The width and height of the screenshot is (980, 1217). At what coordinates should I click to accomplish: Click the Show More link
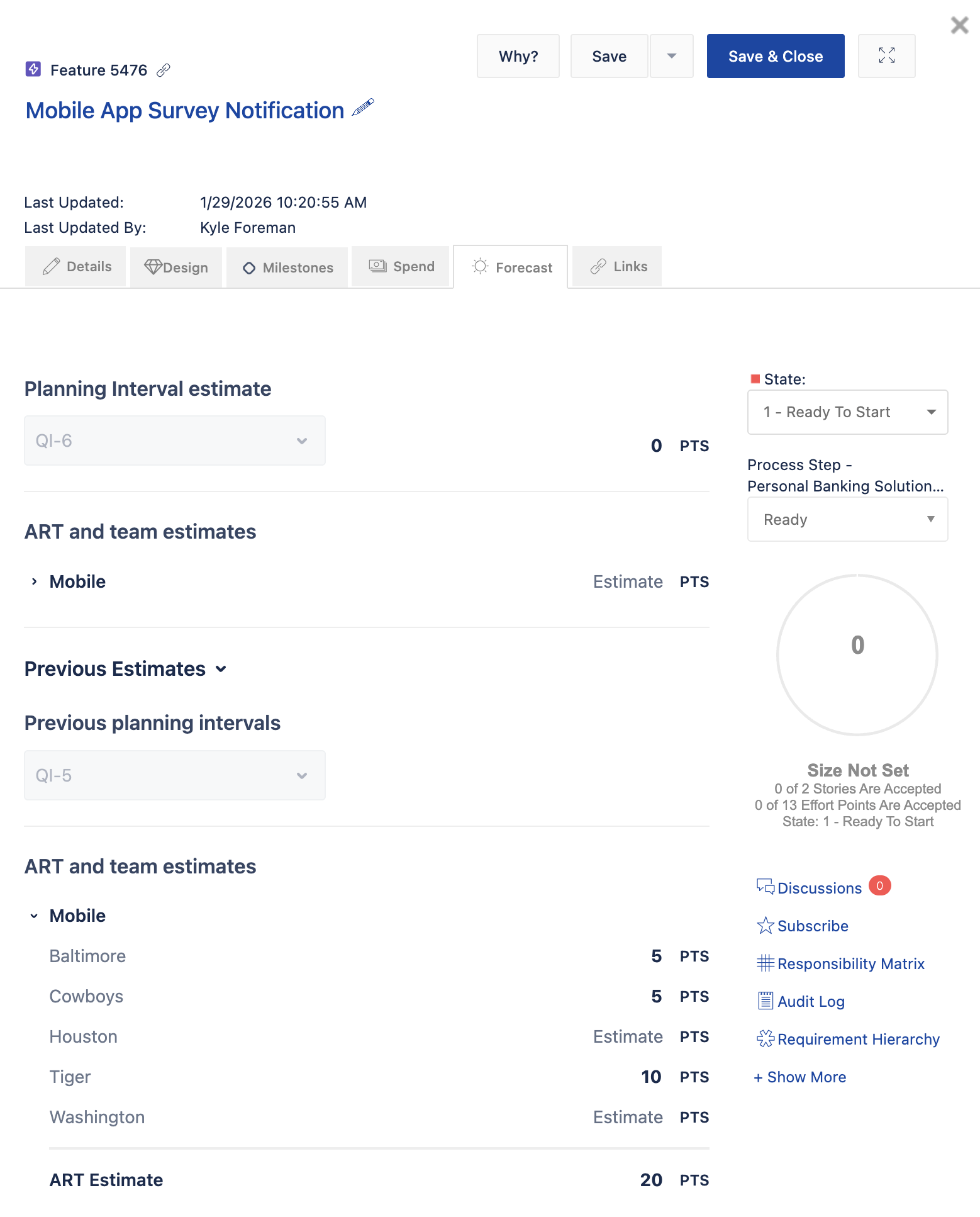pos(800,1077)
